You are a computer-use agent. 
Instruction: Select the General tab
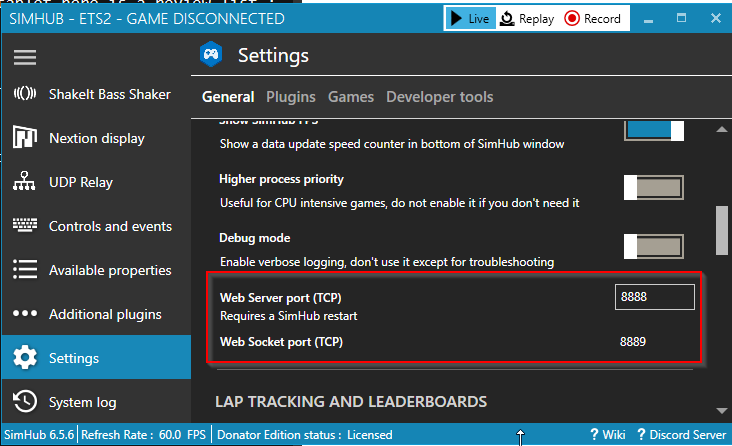(228, 97)
